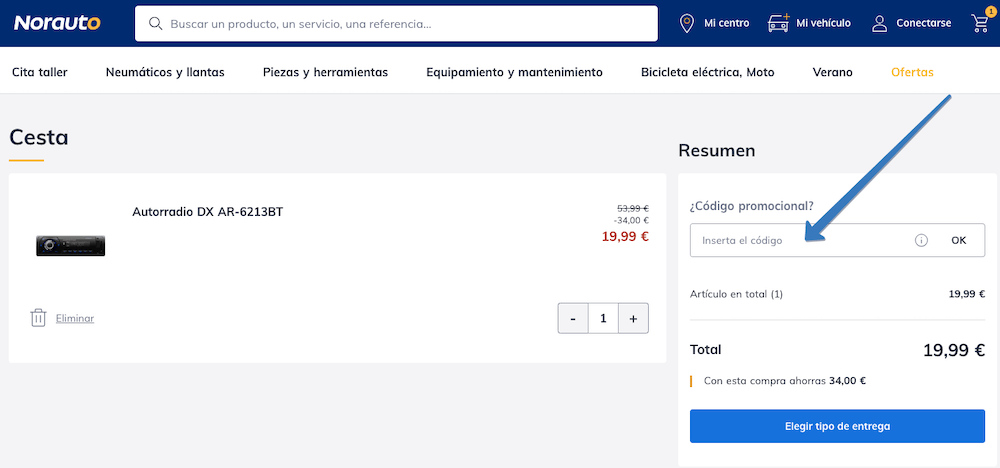Click the autorradio product thumbnail

[x=70, y=245]
